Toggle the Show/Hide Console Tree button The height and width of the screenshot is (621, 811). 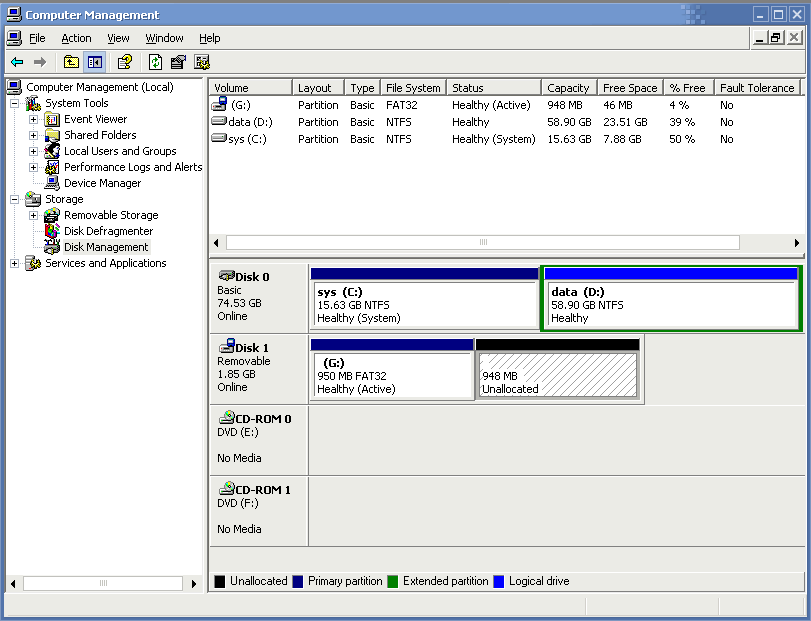[x=94, y=62]
